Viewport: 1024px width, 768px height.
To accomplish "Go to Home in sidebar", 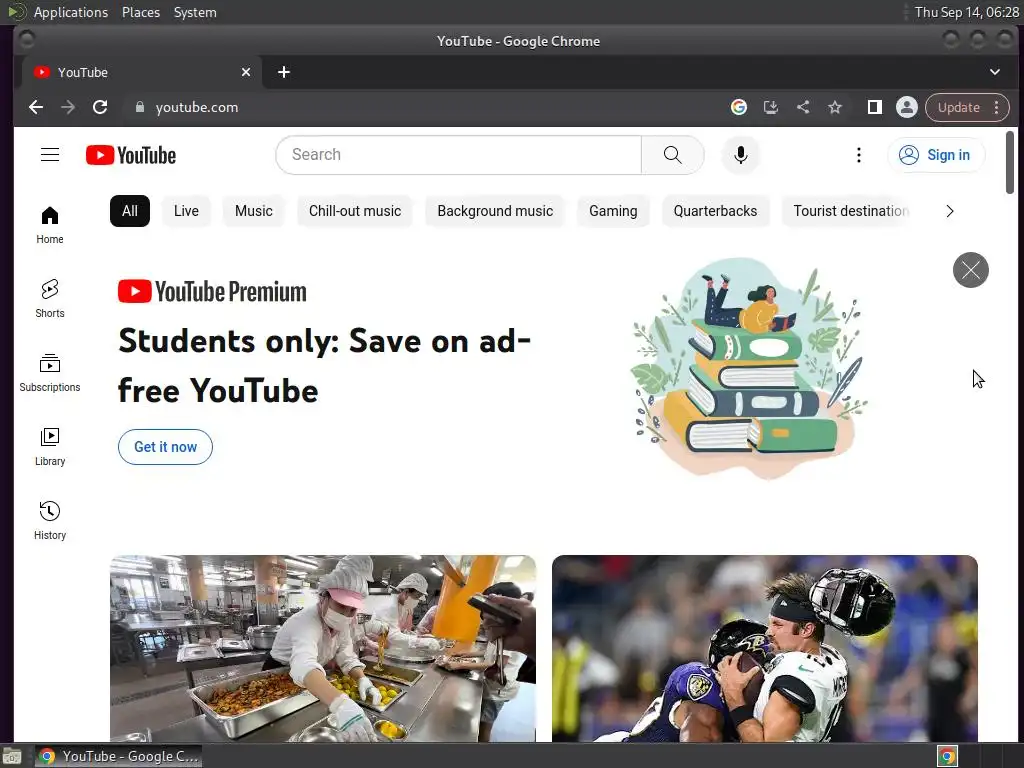I will click(50, 225).
